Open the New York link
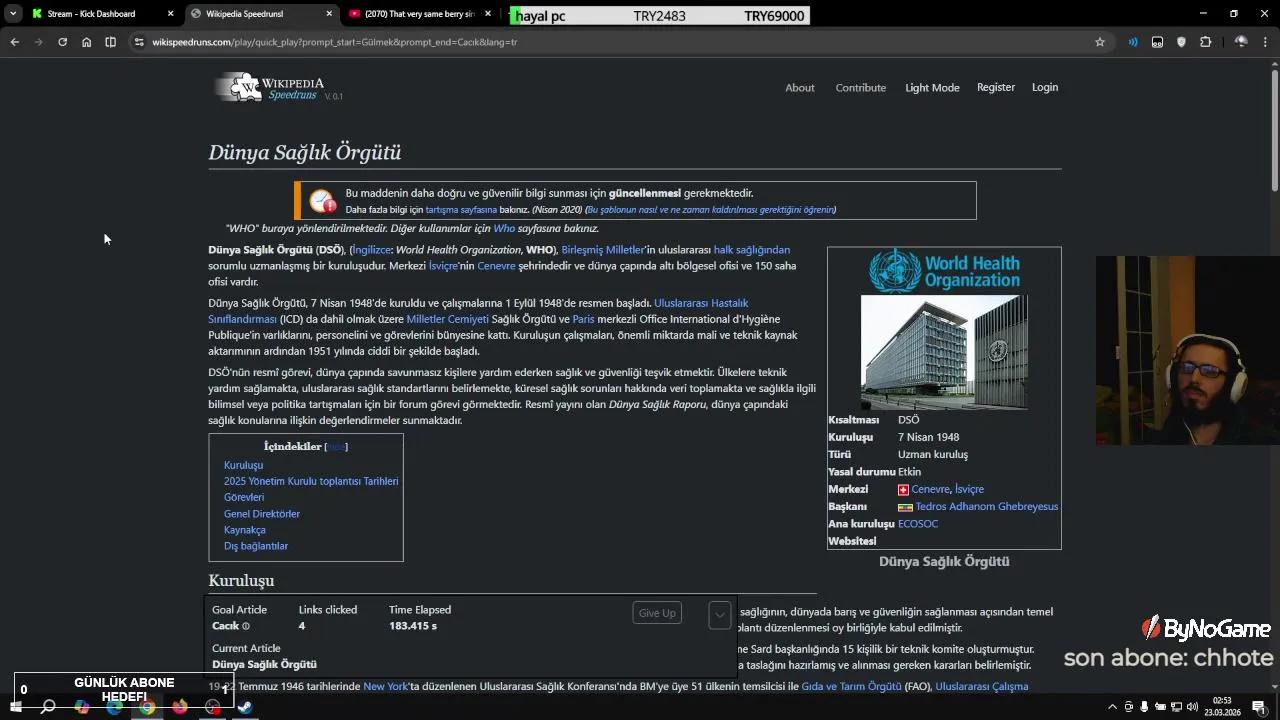 pyautogui.click(x=386, y=687)
